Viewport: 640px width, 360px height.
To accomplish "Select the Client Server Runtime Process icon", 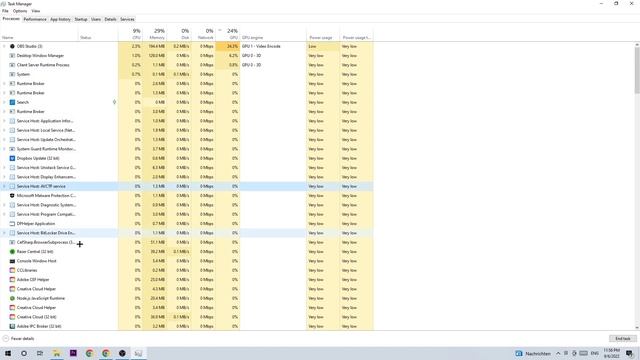I will [12, 65].
